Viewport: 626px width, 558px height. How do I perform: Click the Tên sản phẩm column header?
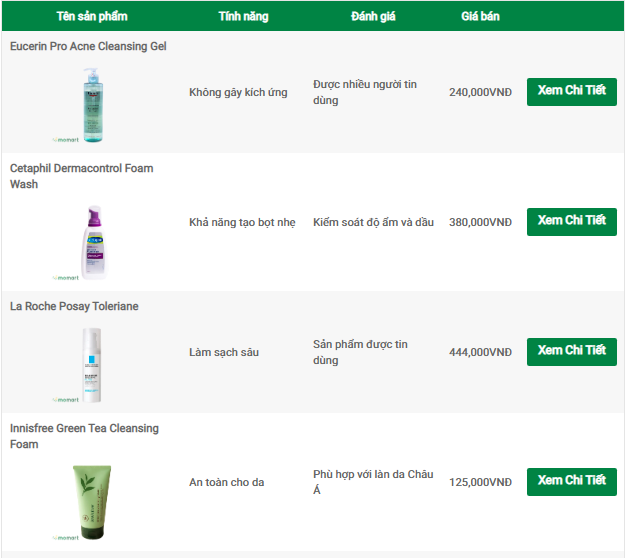click(92, 17)
